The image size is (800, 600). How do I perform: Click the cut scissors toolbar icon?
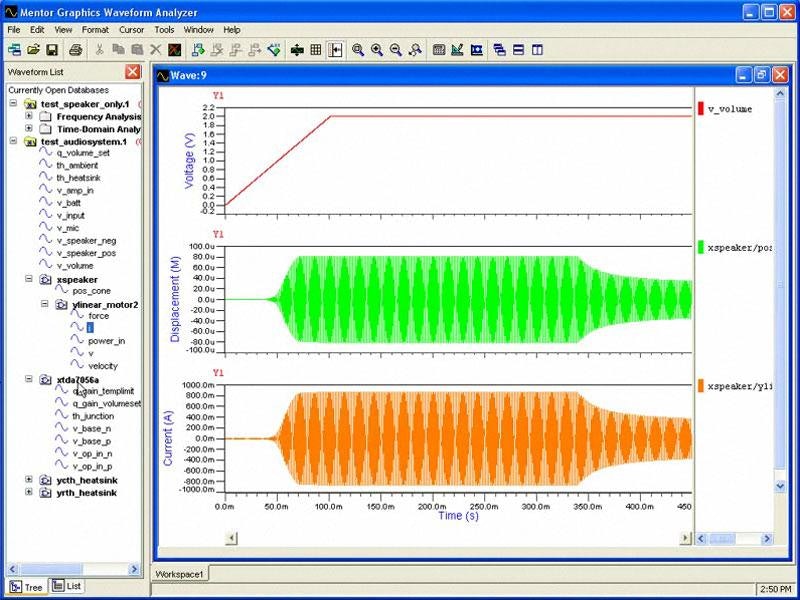[x=99, y=49]
